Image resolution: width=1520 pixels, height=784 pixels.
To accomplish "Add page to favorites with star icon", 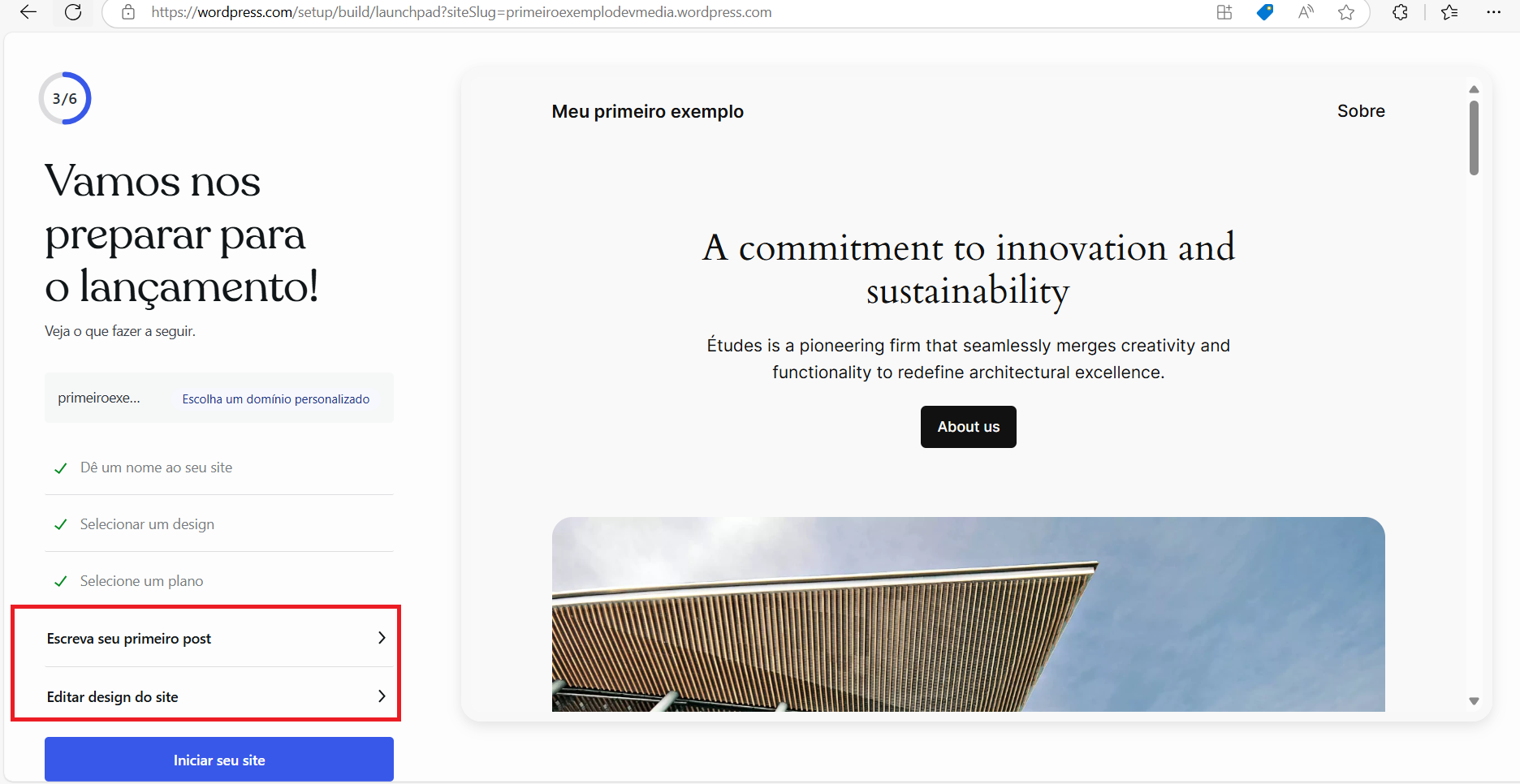I will 1346,12.
